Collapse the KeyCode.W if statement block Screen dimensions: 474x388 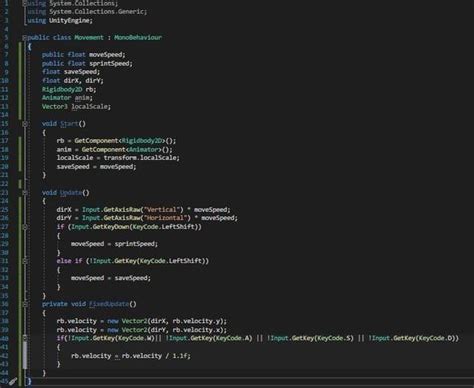click(x=25, y=338)
